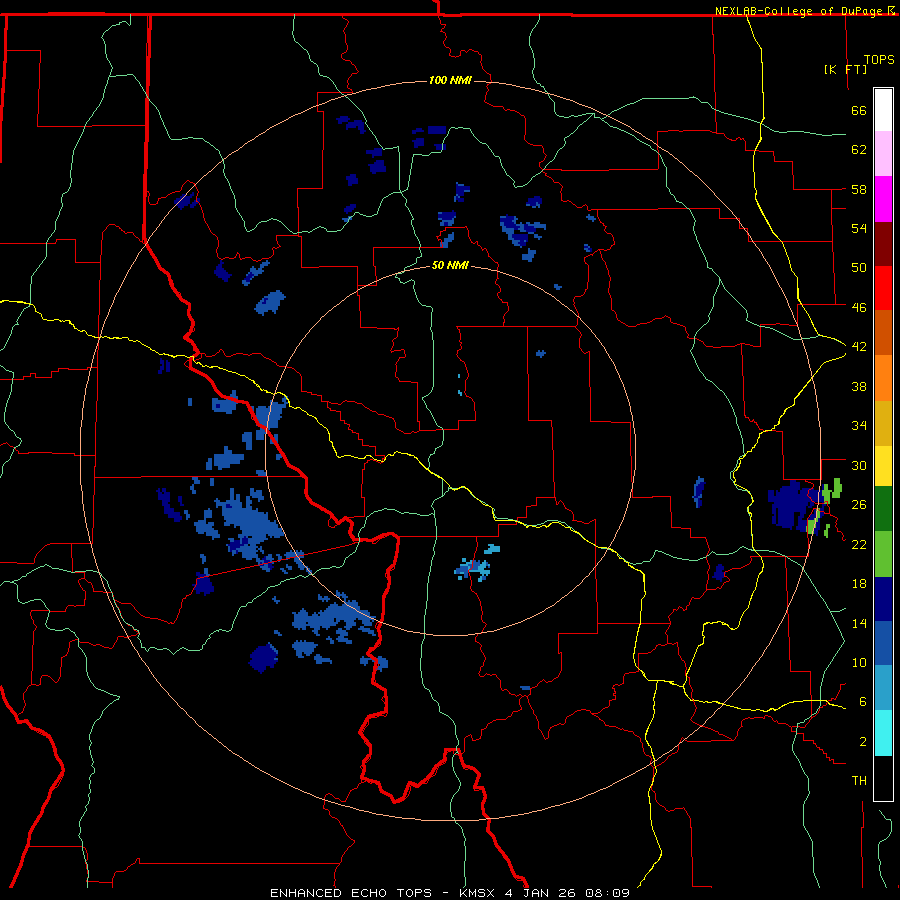
Task: Click the green echo at the east edge
Action: point(831,491)
